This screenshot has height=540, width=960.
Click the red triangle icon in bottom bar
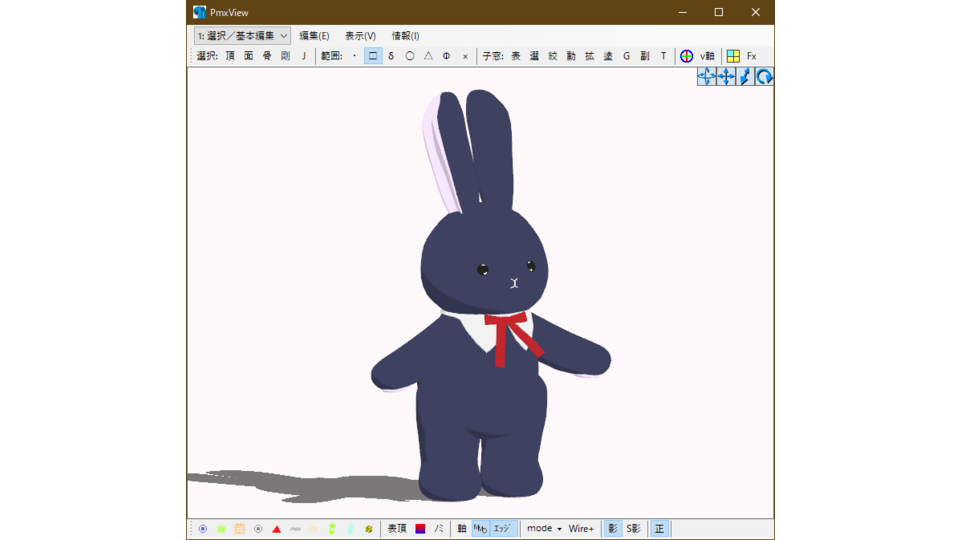(x=277, y=529)
